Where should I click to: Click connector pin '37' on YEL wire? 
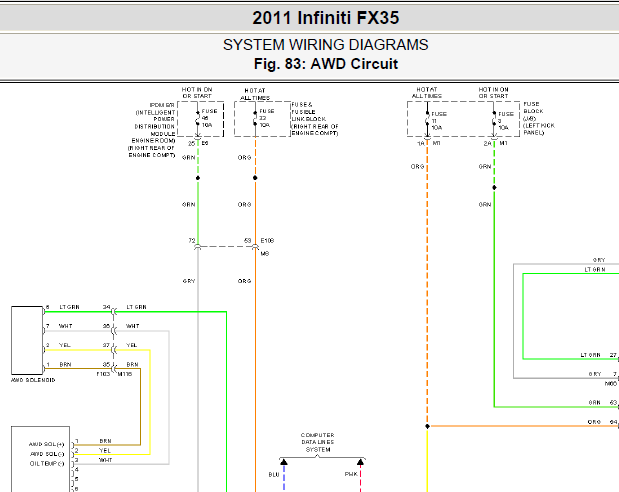107,345
